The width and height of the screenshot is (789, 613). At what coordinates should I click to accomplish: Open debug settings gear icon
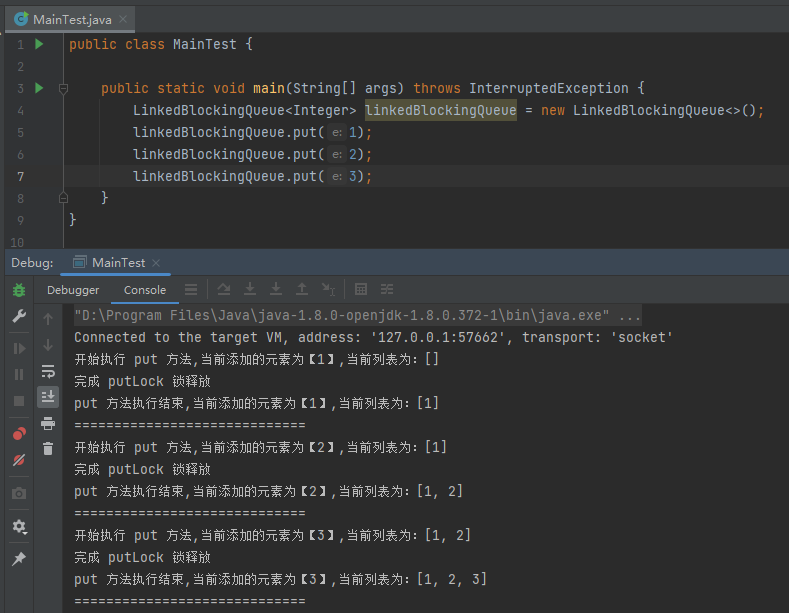(19, 526)
